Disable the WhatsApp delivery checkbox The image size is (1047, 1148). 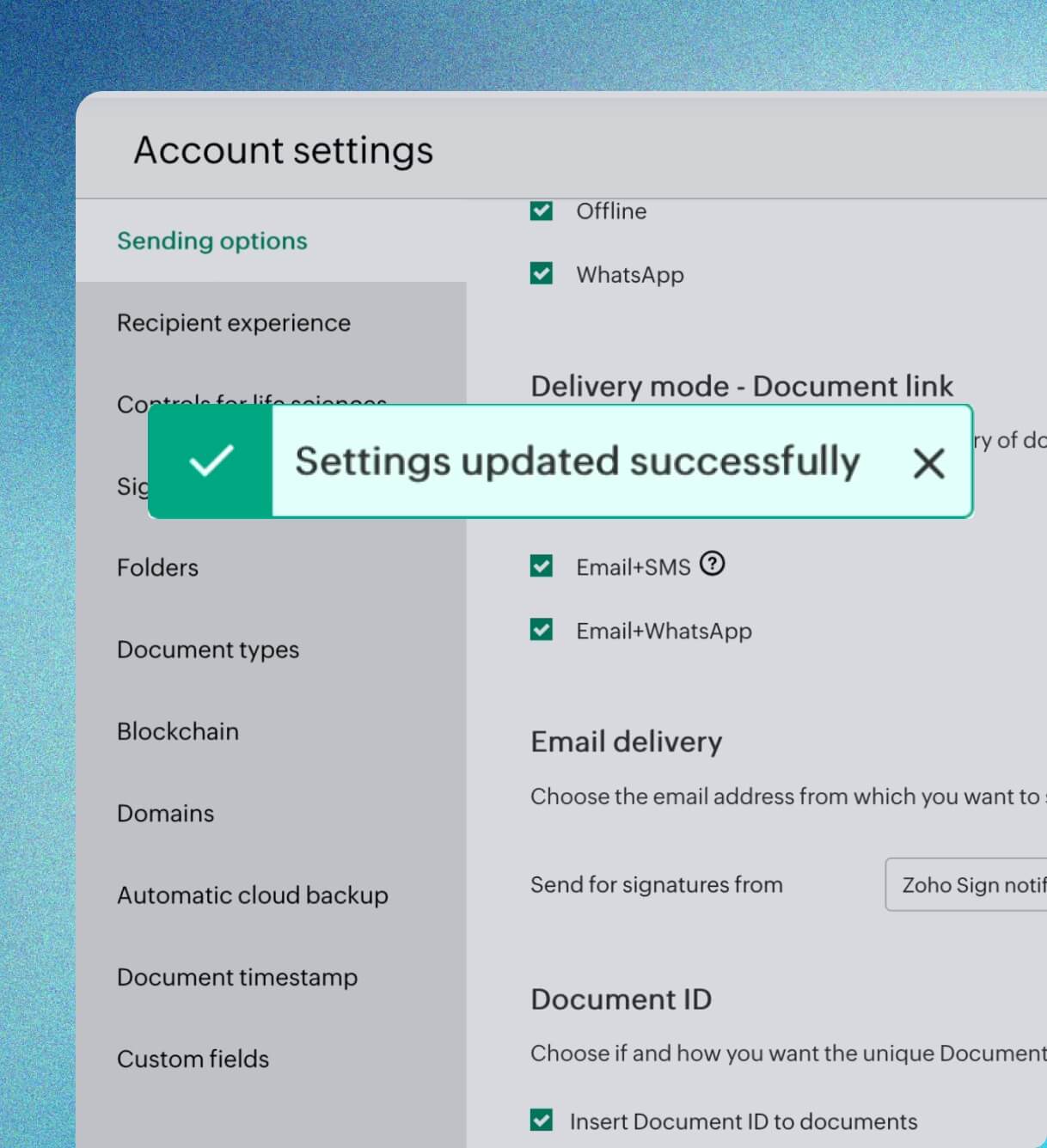coord(541,273)
